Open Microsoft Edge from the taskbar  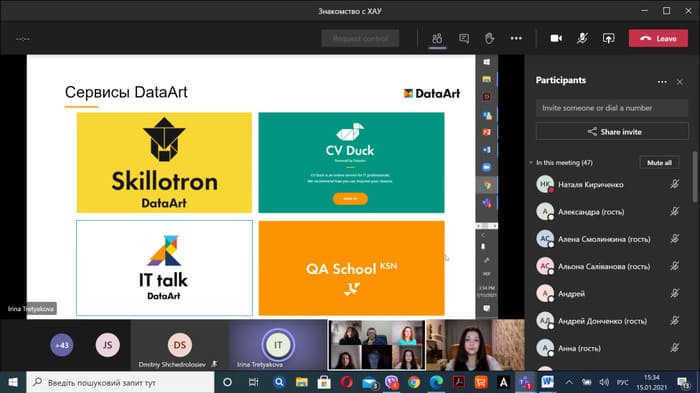click(x=436, y=382)
